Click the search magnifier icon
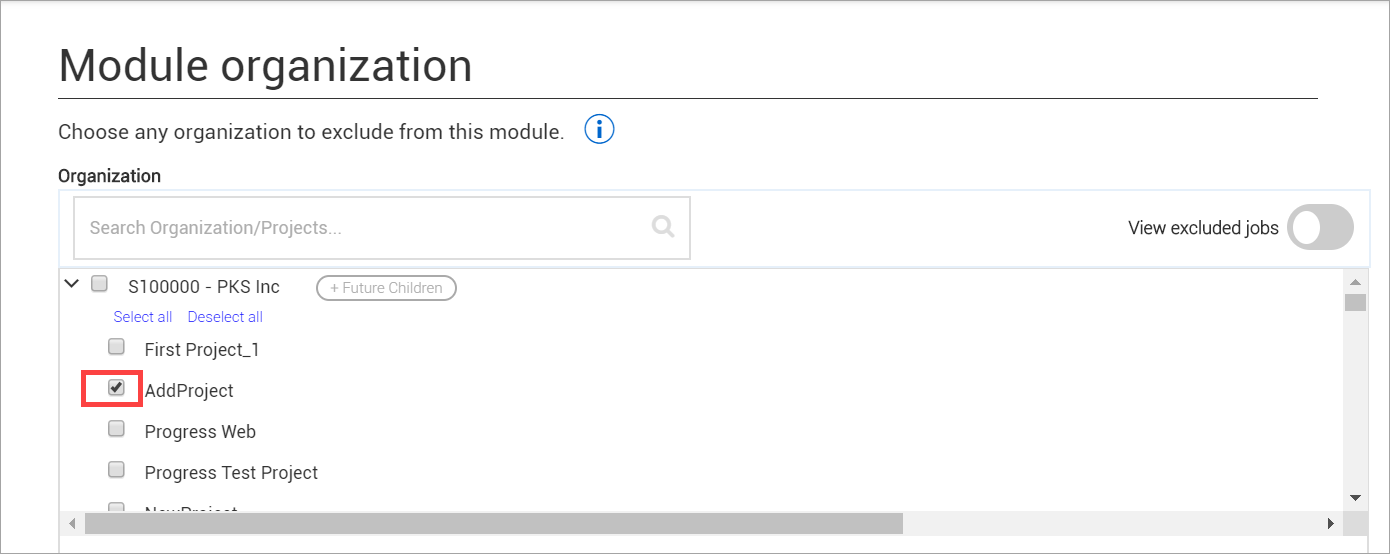 (663, 227)
